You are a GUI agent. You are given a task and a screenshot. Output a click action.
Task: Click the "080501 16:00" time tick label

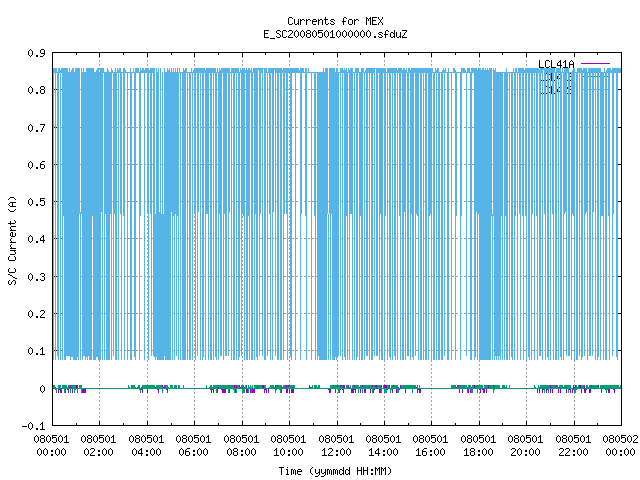(x=431, y=446)
